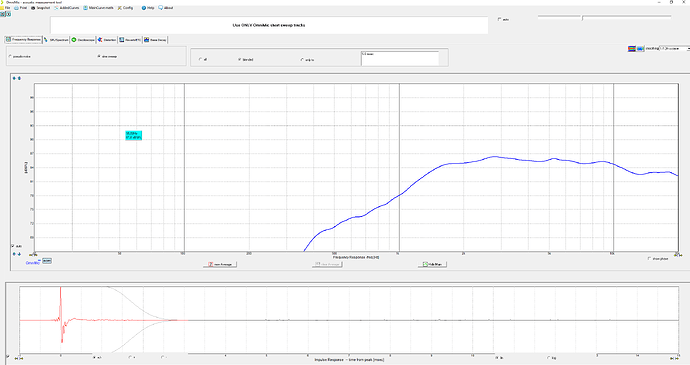Viewport: 690px width, 365px height.
Task: Open the File menu
Action: [x=6, y=8]
